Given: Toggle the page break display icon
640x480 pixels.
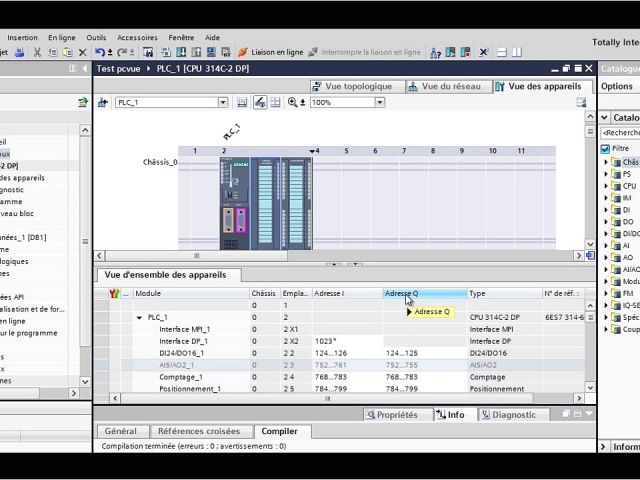Looking at the screenshot, I should [x=276, y=102].
